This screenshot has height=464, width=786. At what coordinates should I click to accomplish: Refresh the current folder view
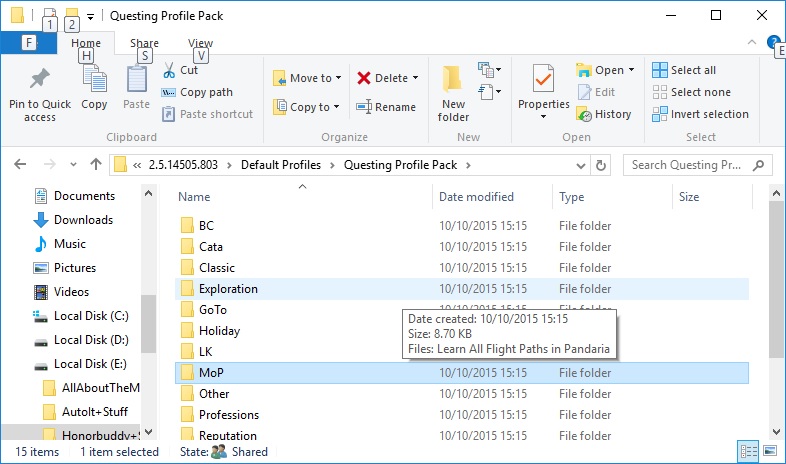tap(601, 165)
